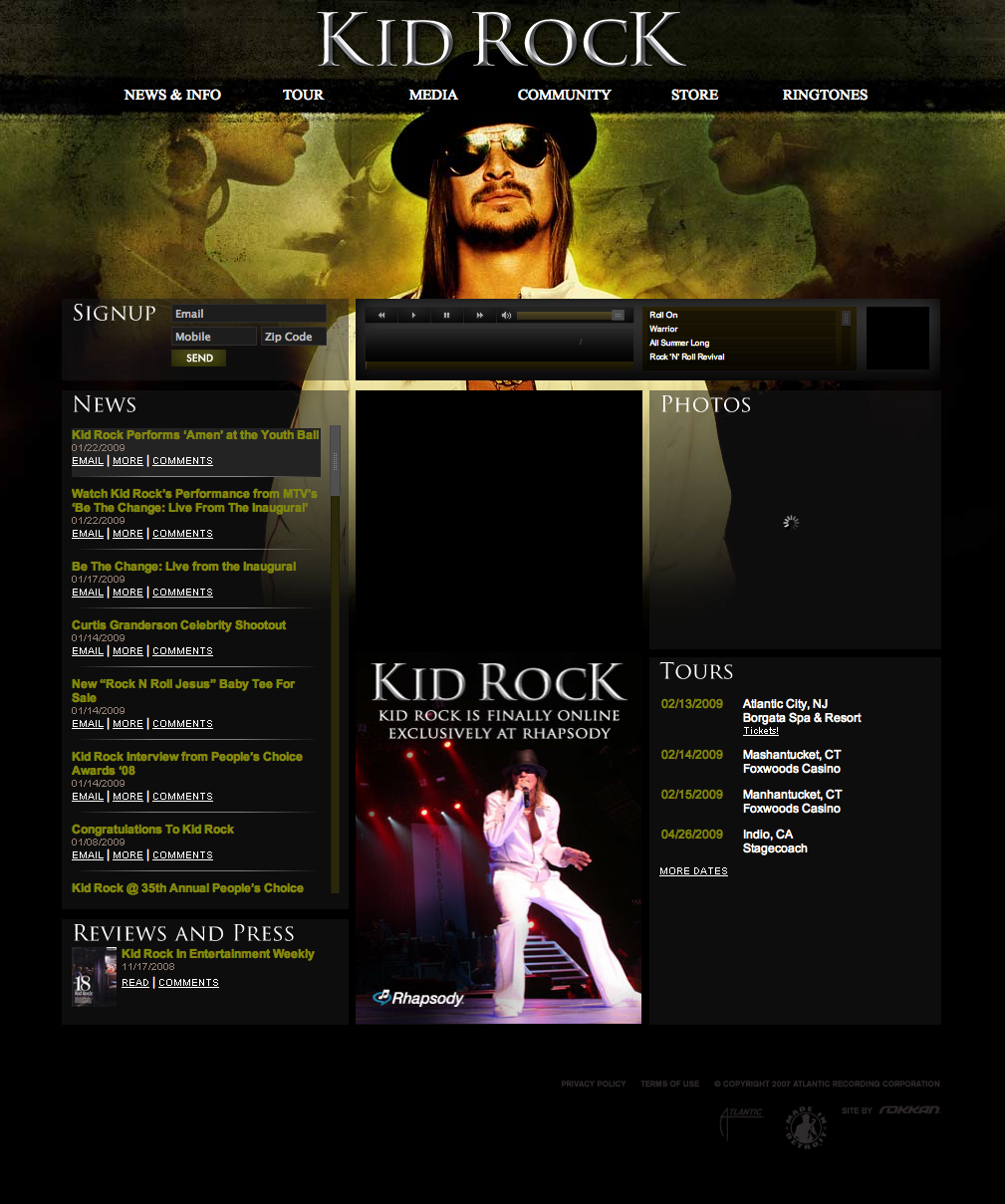1005x1204 pixels.
Task: Focus the Mobile signup field
Action: (214, 337)
